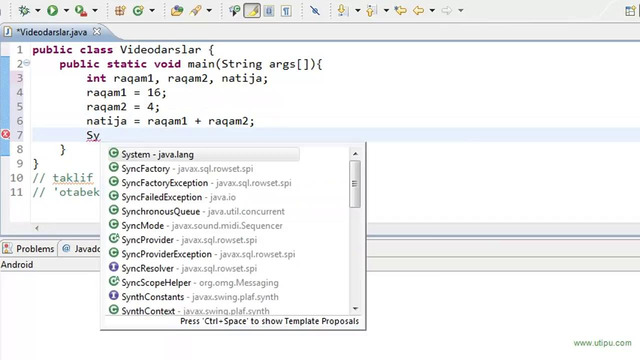
Task: Open the New Java Class dropdown arrow
Action: click(x=152, y=10)
